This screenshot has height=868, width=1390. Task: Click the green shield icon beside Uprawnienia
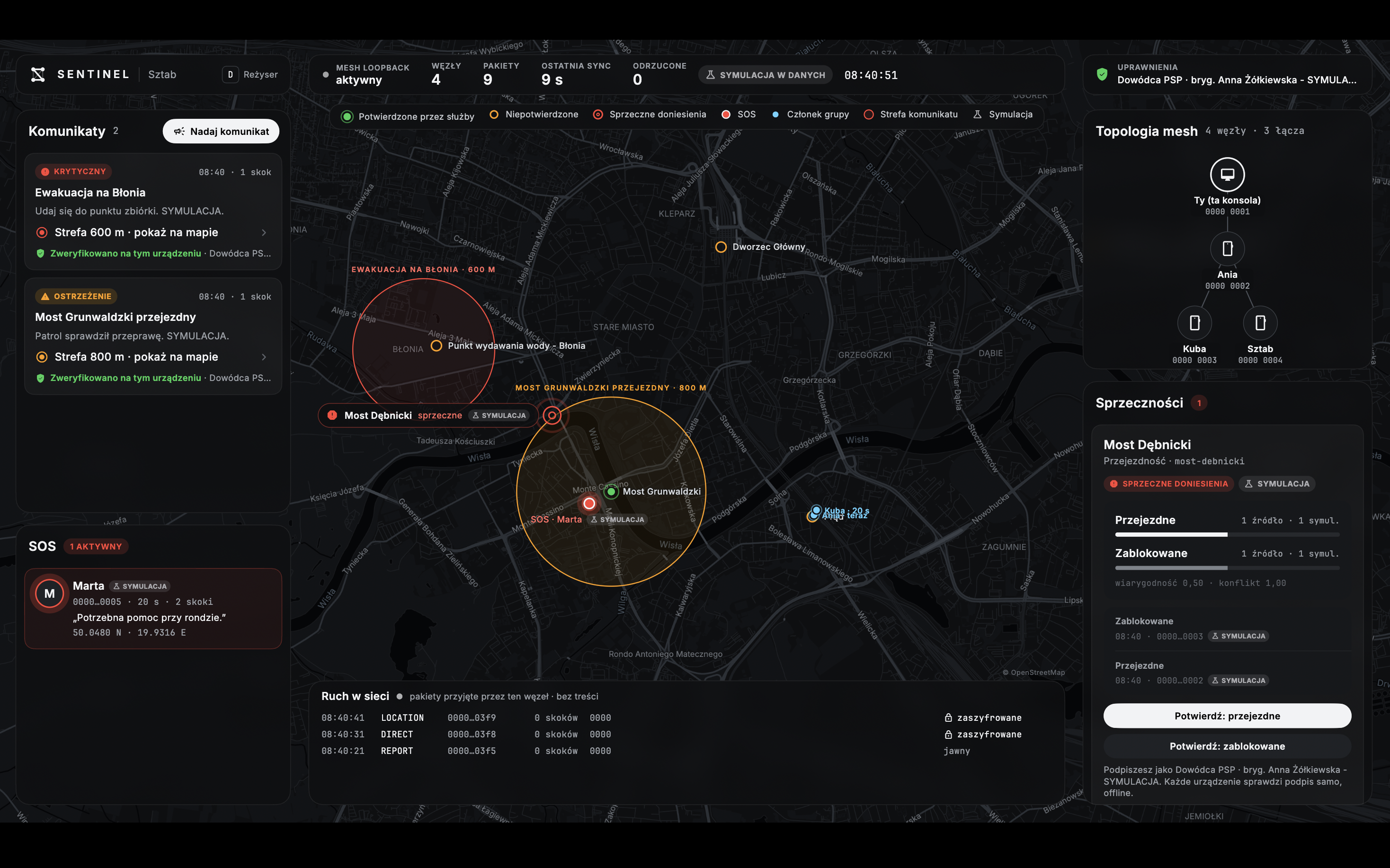pyautogui.click(x=1102, y=75)
